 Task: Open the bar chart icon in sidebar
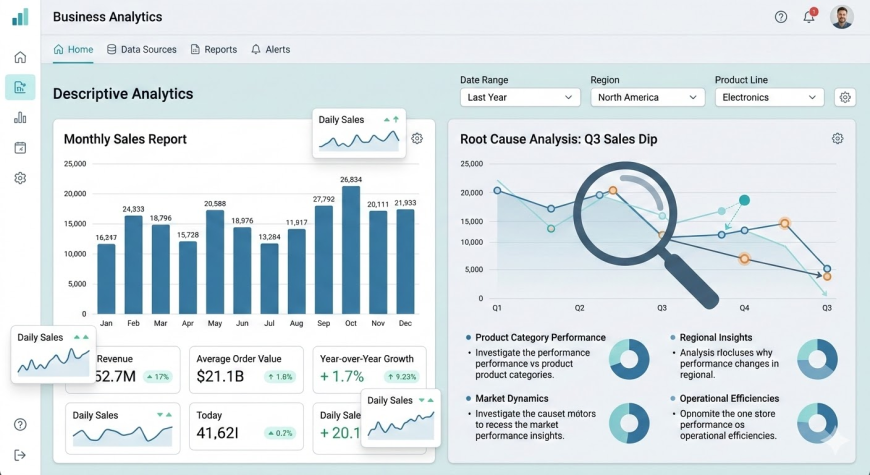20,117
